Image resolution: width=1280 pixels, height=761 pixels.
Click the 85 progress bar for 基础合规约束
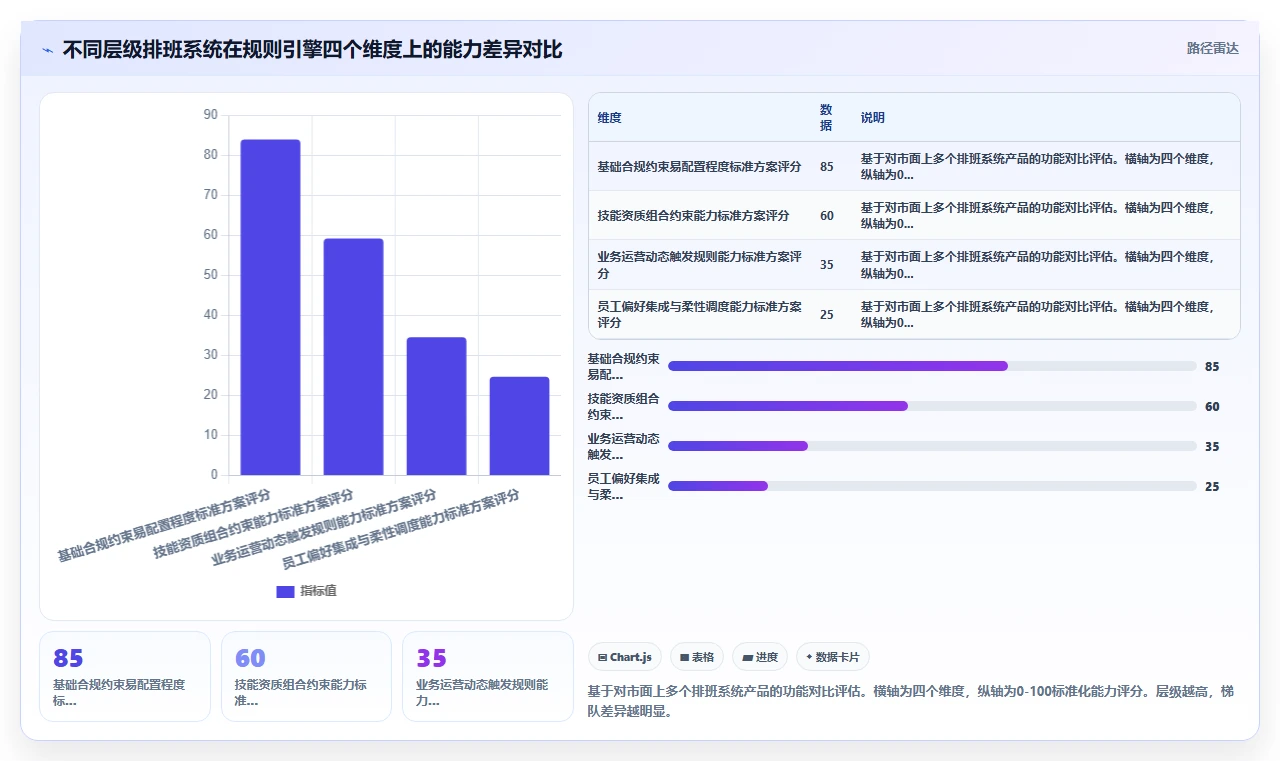932,366
